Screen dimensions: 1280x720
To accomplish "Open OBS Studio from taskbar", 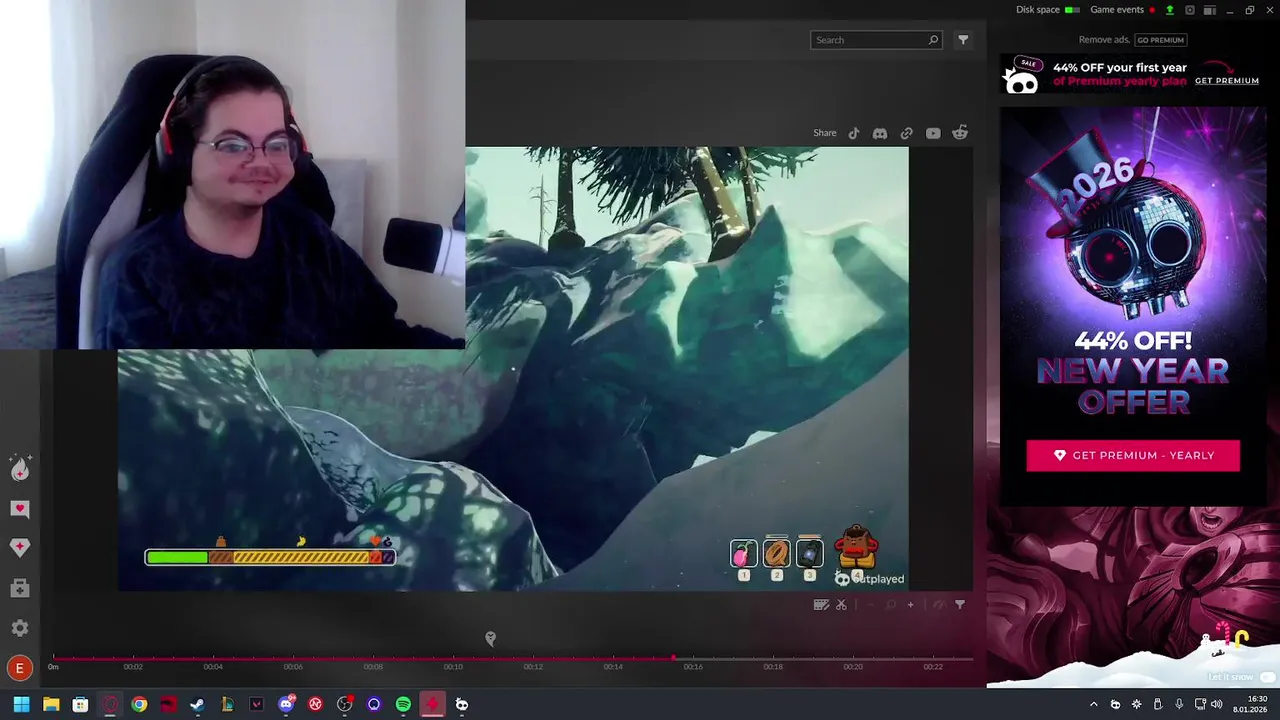I will point(345,704).
